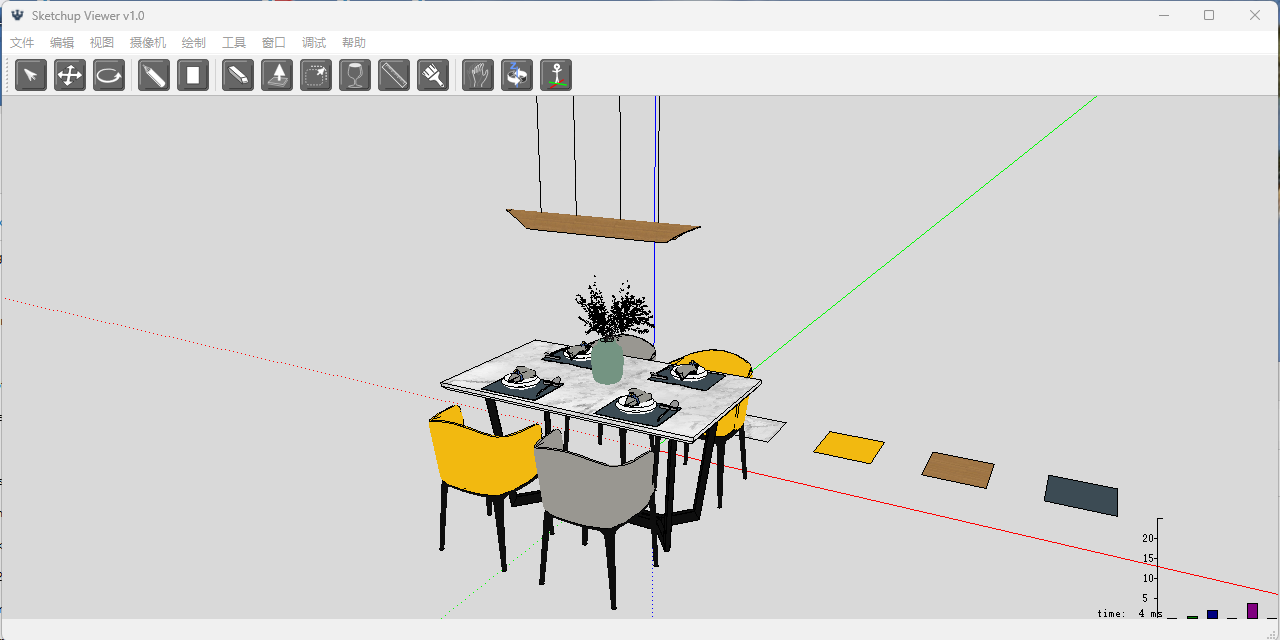Pick the Line drawing tool
Viewport: 1280px width, 640px height.
coord(153,75)
